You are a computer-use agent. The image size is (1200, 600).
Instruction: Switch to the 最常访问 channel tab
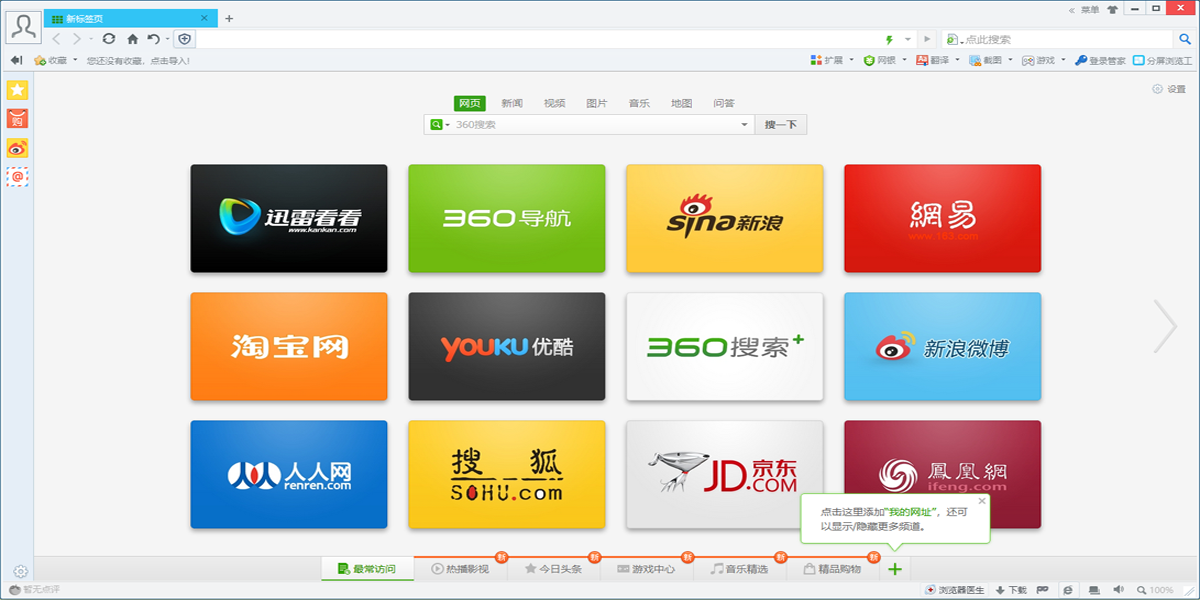pyautogui.click(x=367, y=569)
